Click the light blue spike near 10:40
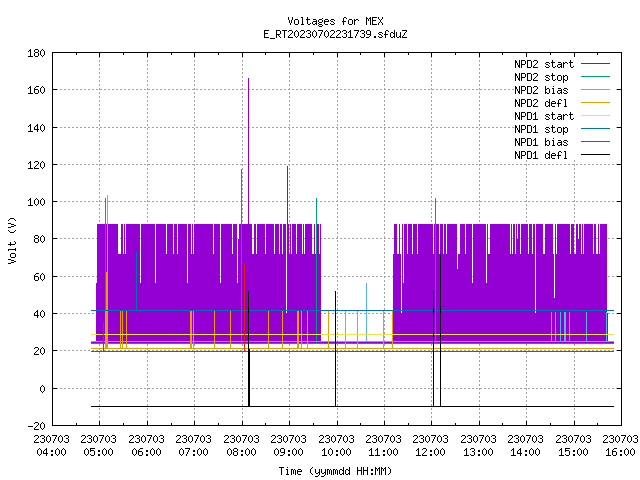The height and width of the screenshot is (480, 640). 367,312
